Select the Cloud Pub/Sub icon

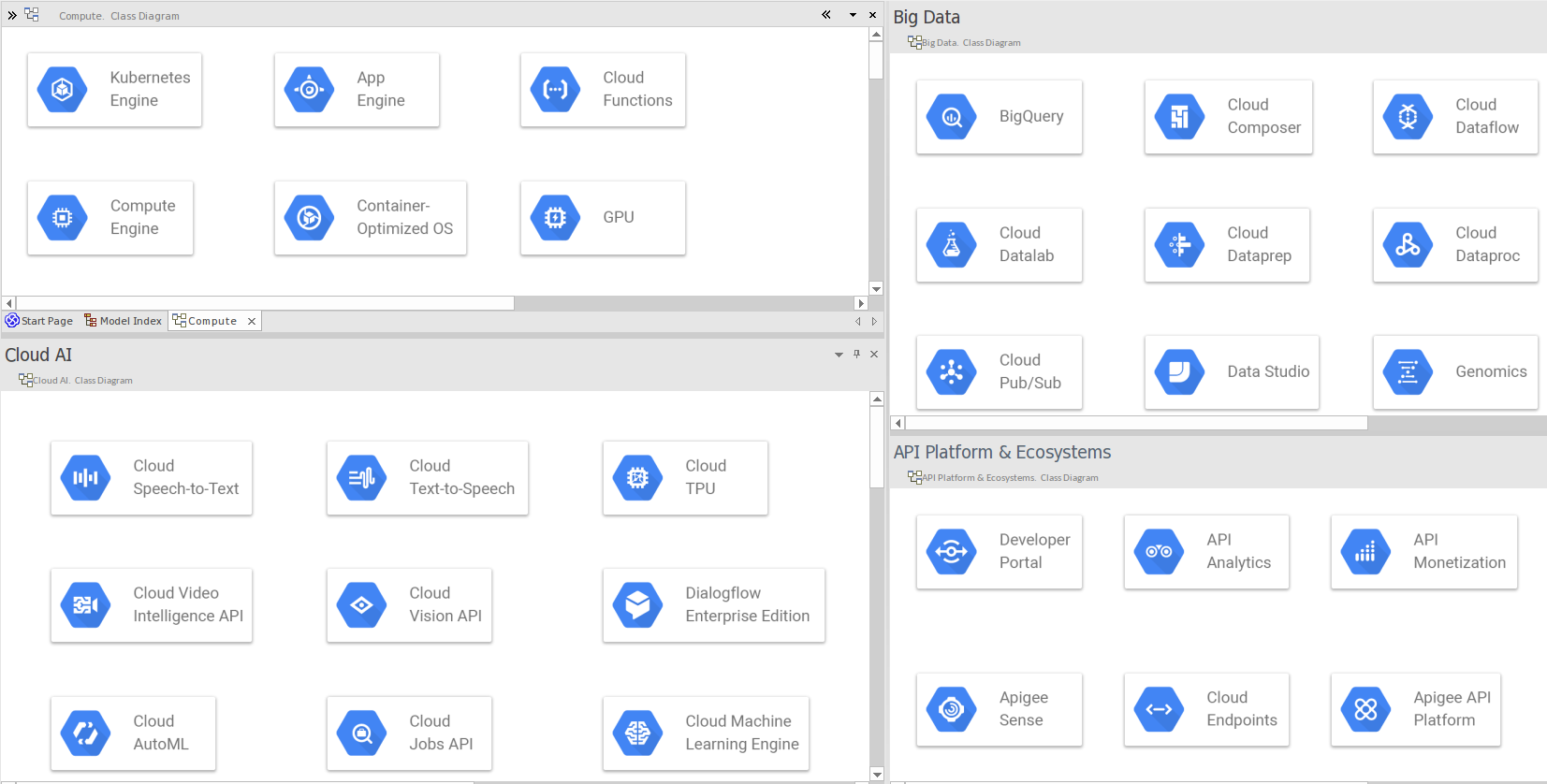coord(951,372)
